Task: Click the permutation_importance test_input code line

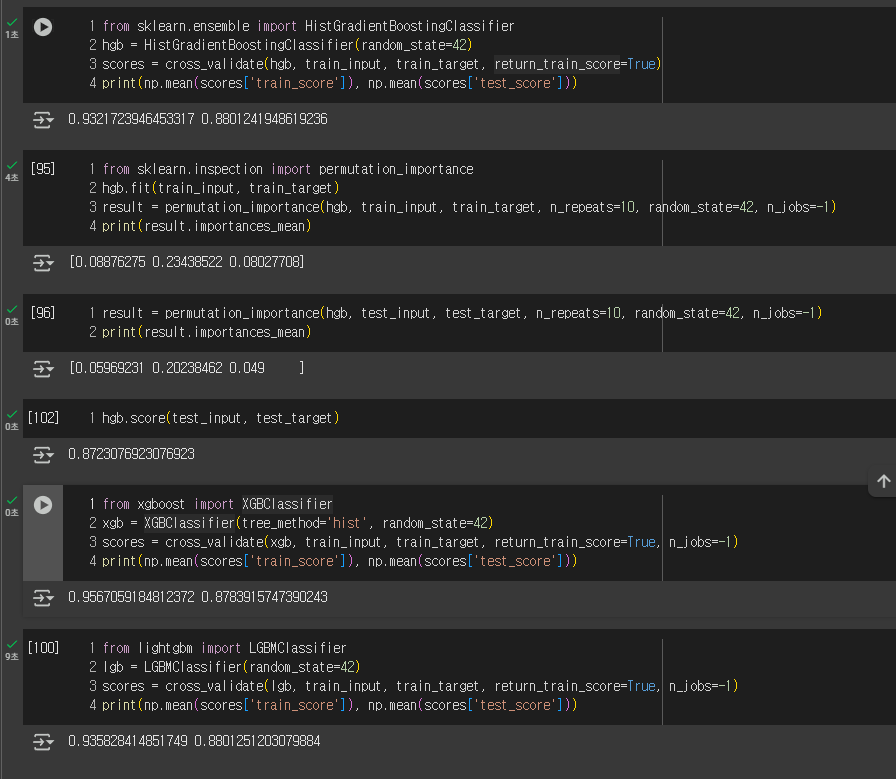Action: pyautogui.click(x=462, y=313)
